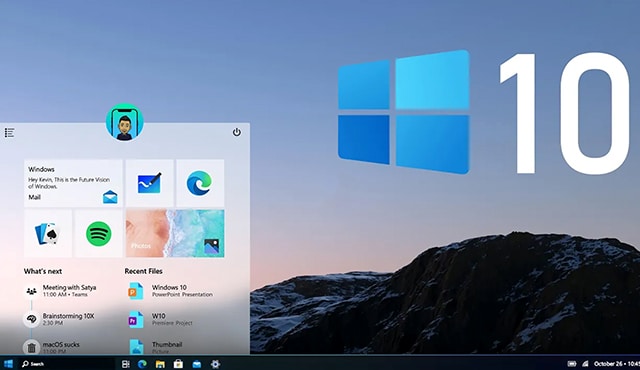Open Settings gear on the taskbar
Image resolution: width=640 pixels, height=370 pixels.
(x=215, y=364)
